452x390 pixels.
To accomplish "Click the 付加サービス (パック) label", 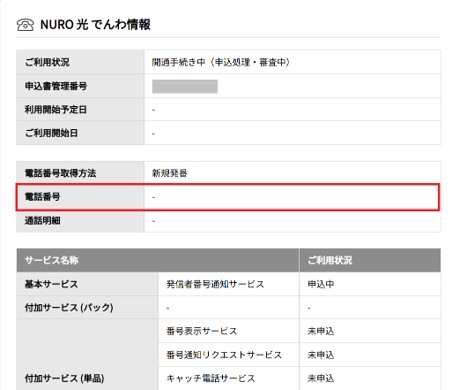I will click(x=69, y=307).
